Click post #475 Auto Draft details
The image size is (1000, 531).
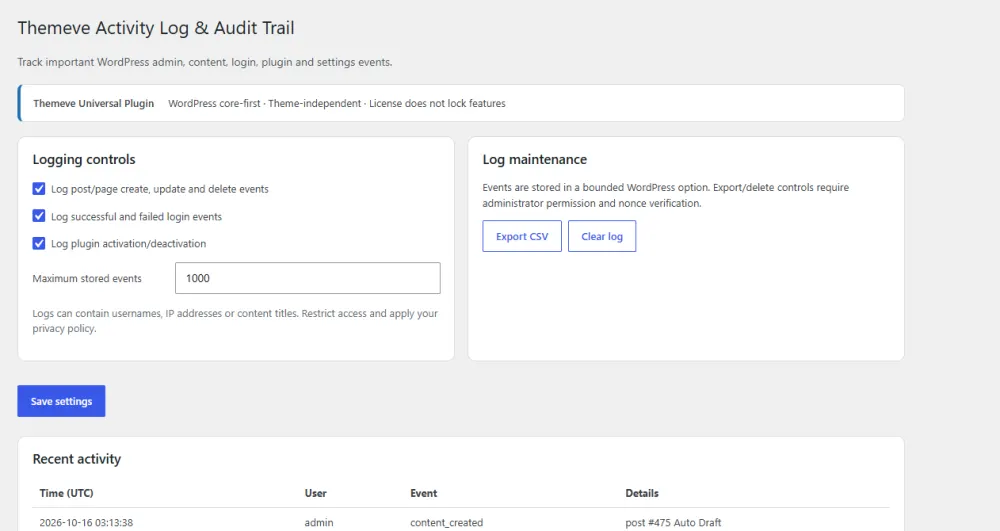[x=673, y=523]
